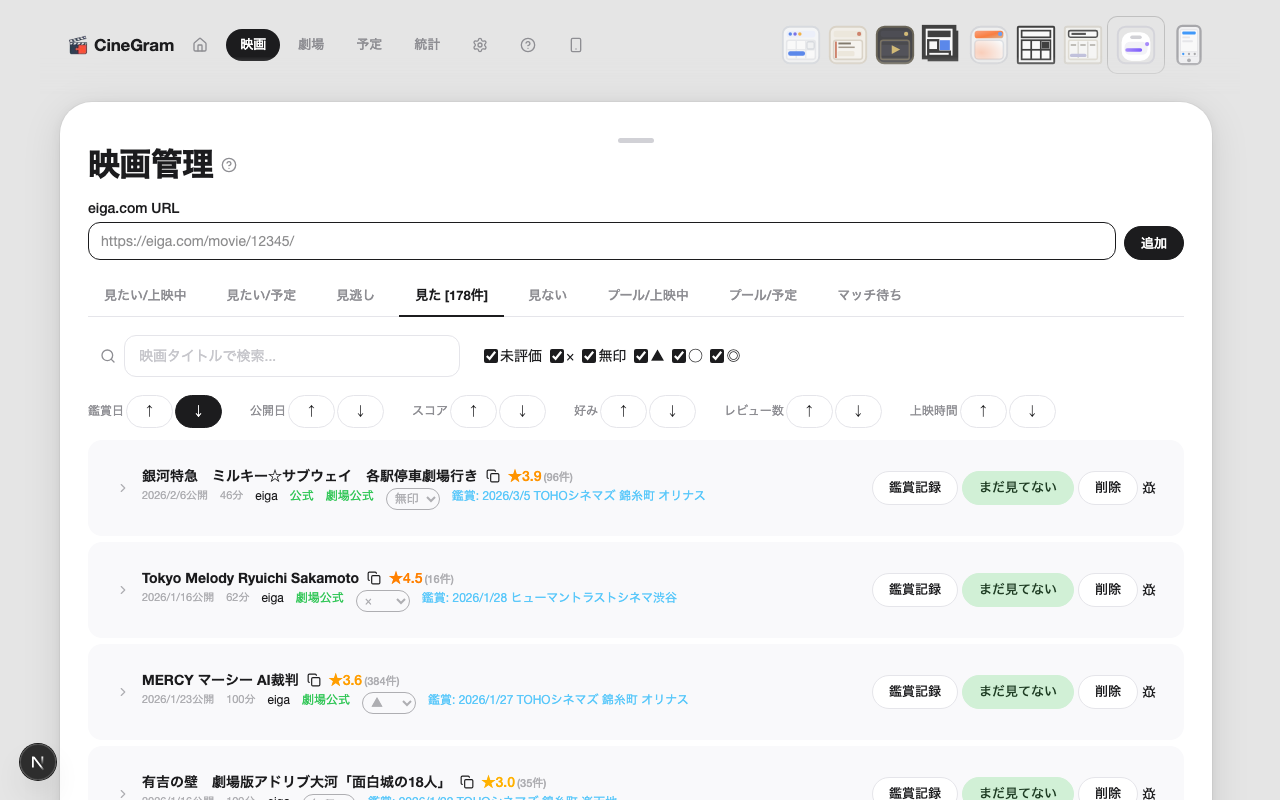Click the home icon in the navbar

(x=200, y=45)
